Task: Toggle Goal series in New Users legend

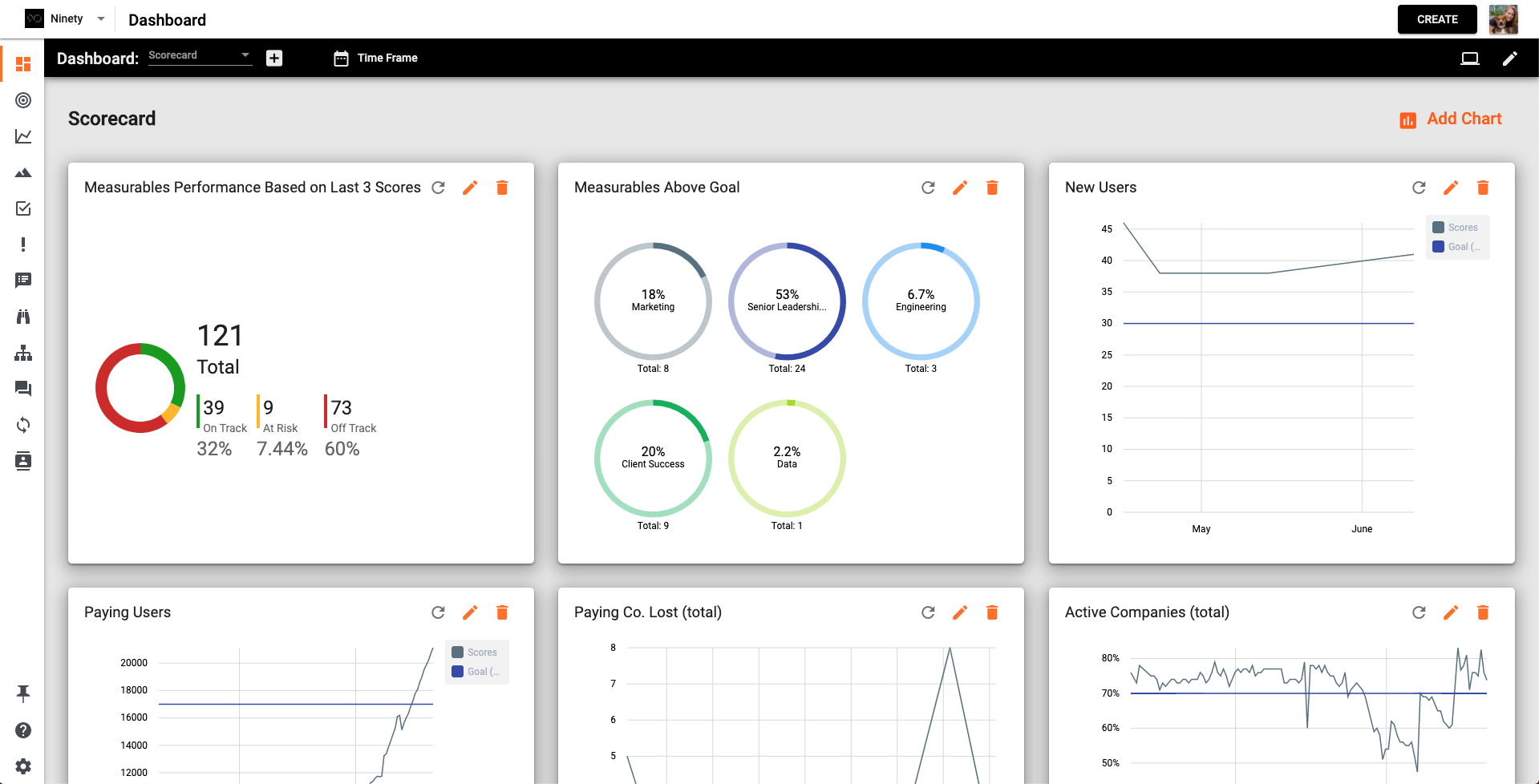Action: [x=1456, y=247]
